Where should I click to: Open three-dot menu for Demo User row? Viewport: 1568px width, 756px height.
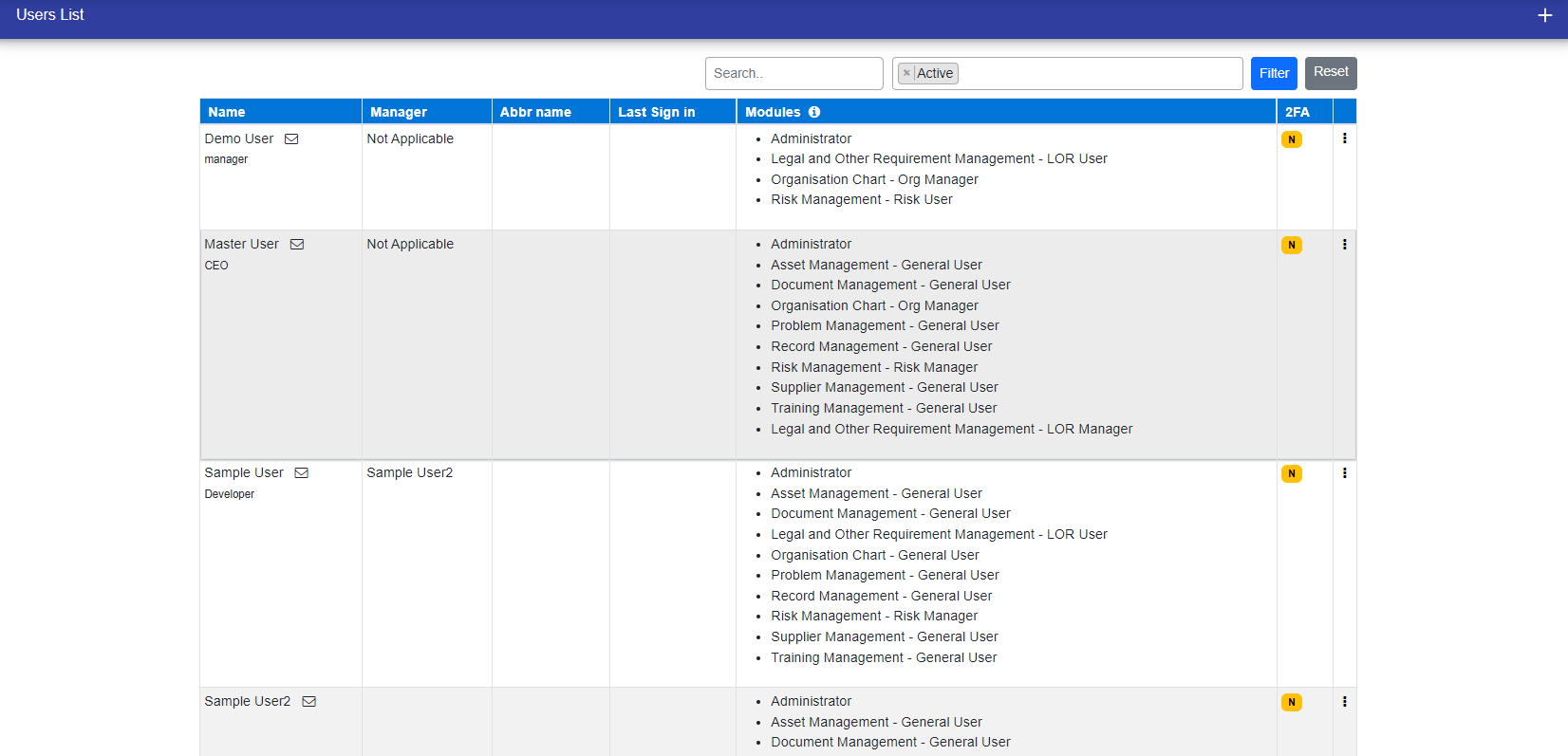(1344, 138)
